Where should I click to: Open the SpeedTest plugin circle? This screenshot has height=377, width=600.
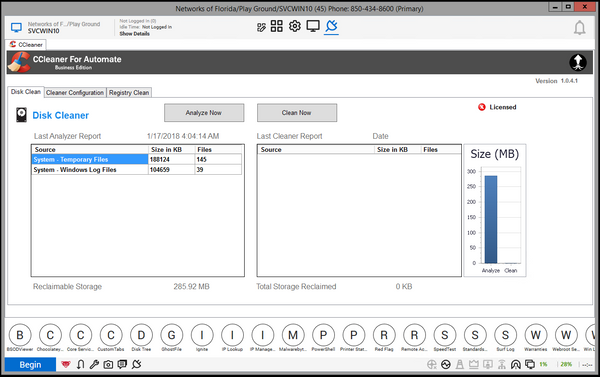[x=445, y=335]
